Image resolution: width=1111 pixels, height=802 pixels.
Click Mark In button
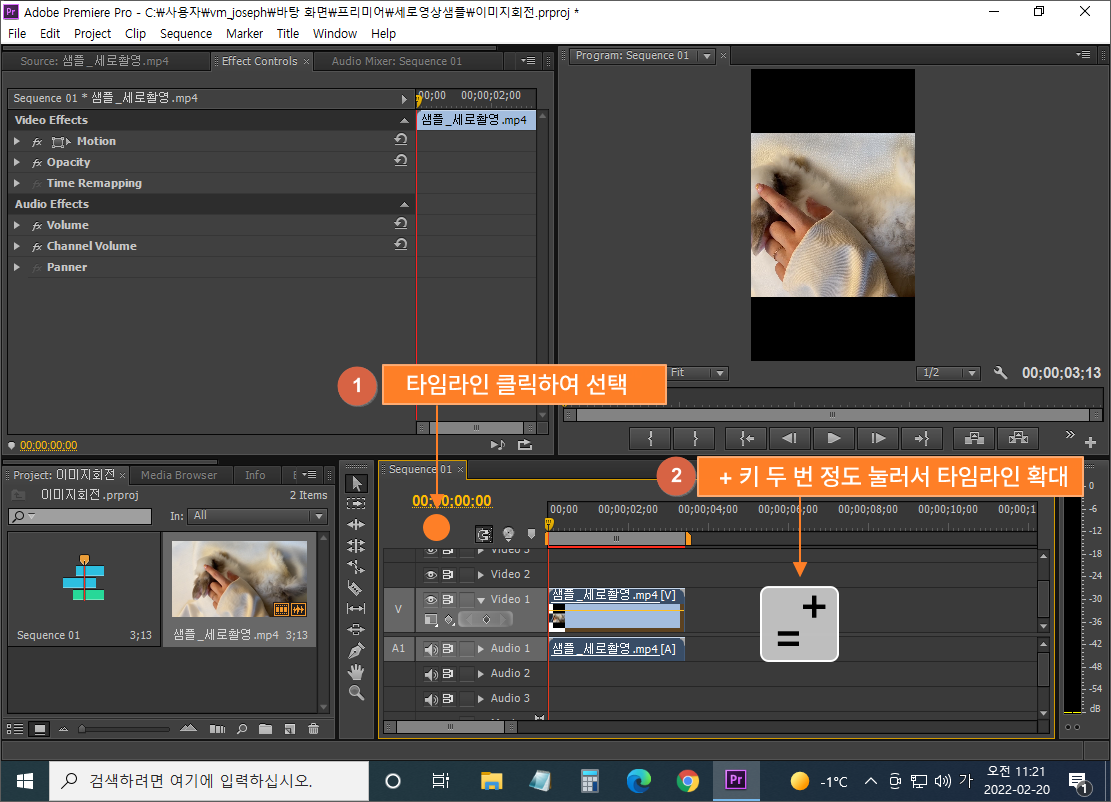pyautogui.click(x=650, y=439)
